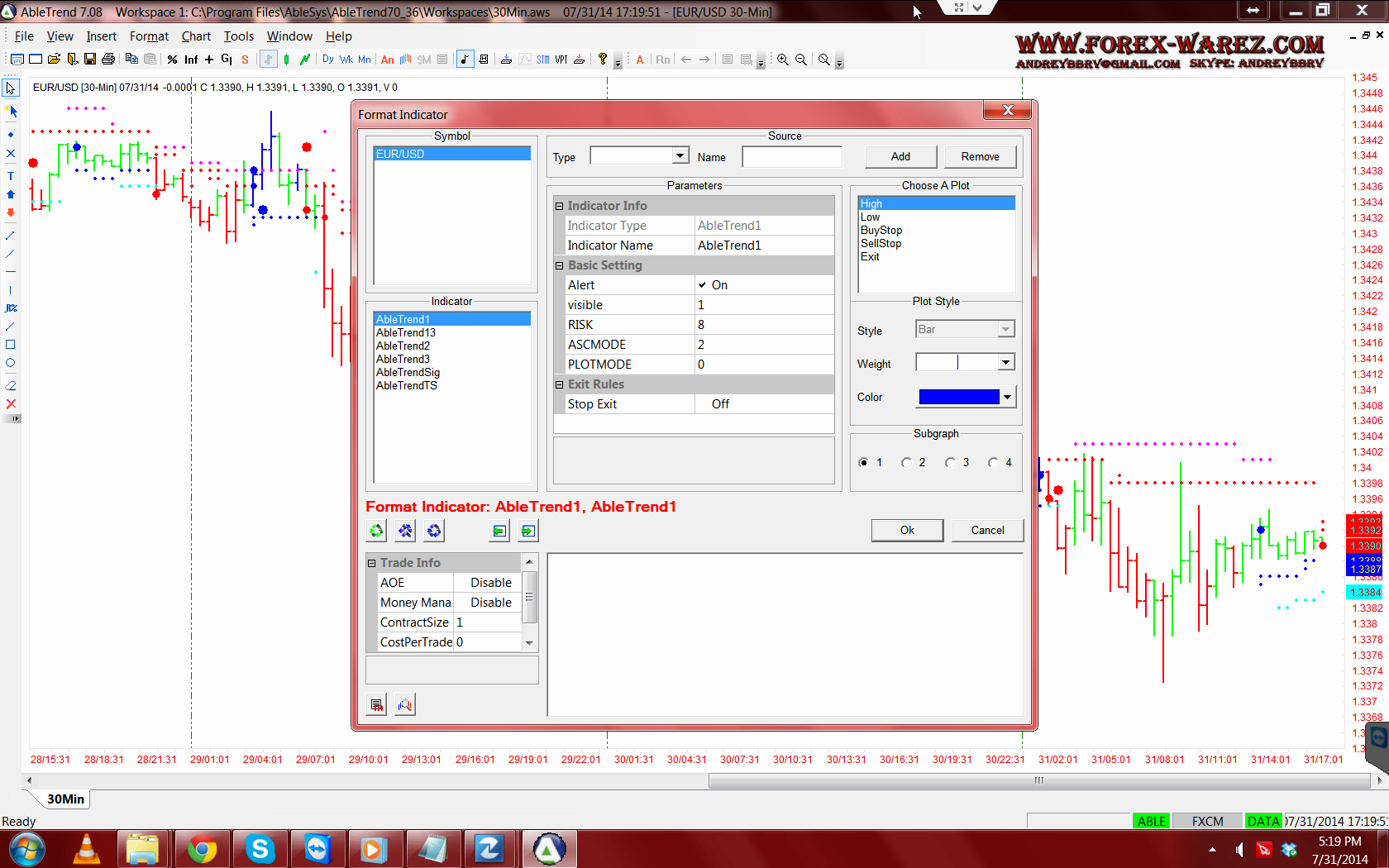Image resolution: width=1389 pixels, height=868 pixels.
Task: Select Subgraph radio button 2
Action: (x=907, y=463)
